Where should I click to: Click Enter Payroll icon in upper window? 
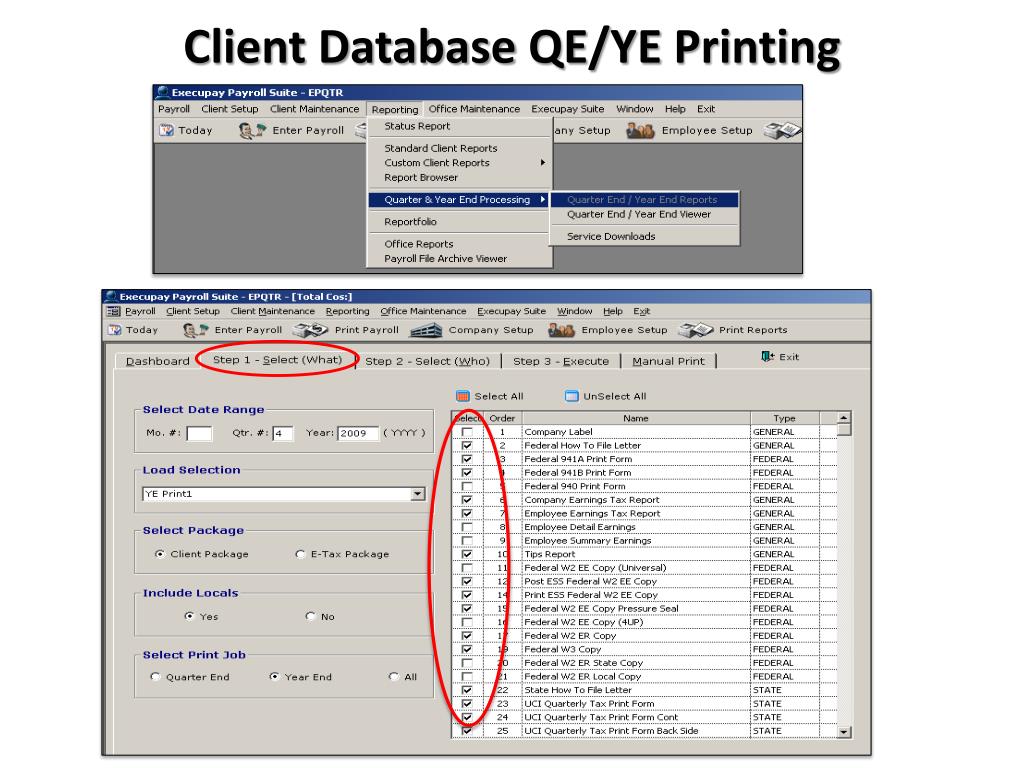pos(252,131)
